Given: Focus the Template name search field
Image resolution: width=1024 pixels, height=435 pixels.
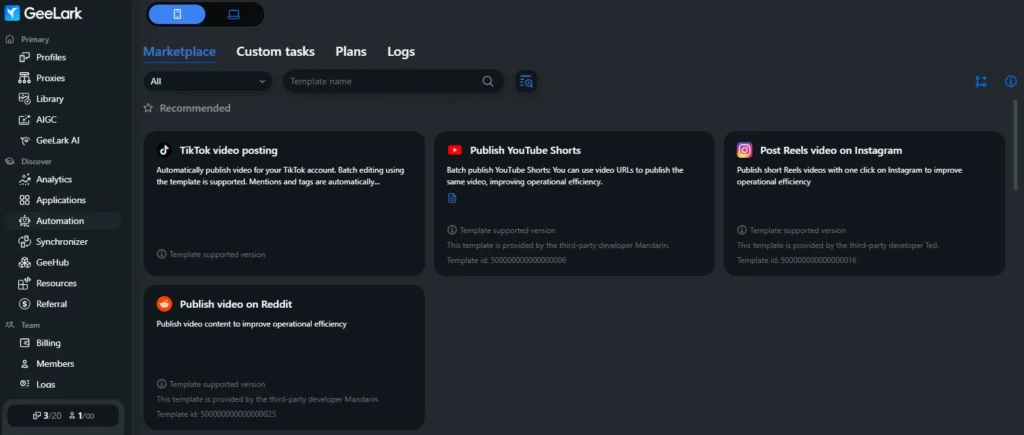Looking at the screenshot, I should coord(393,82).
